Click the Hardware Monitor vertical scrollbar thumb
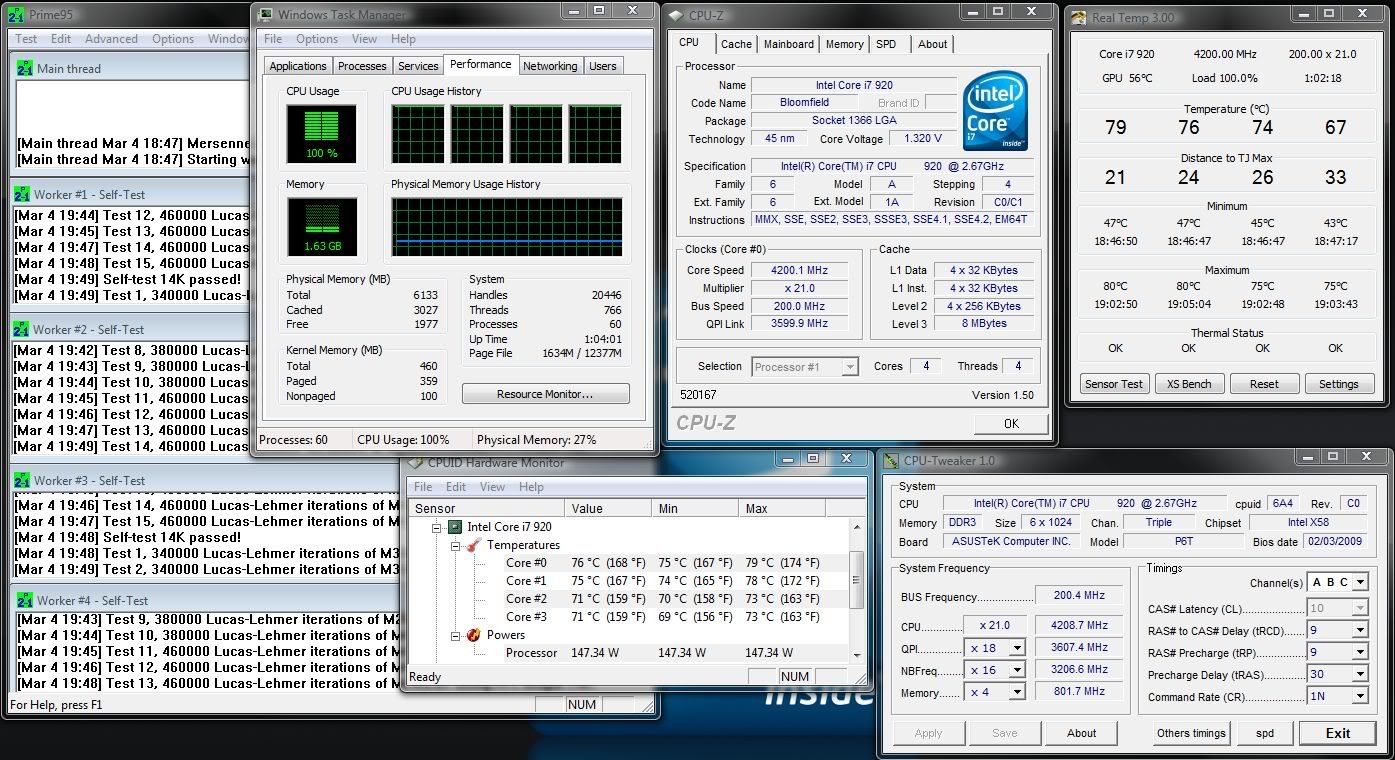This screenshot has height=760, width=1395. (x=855, y=580)
